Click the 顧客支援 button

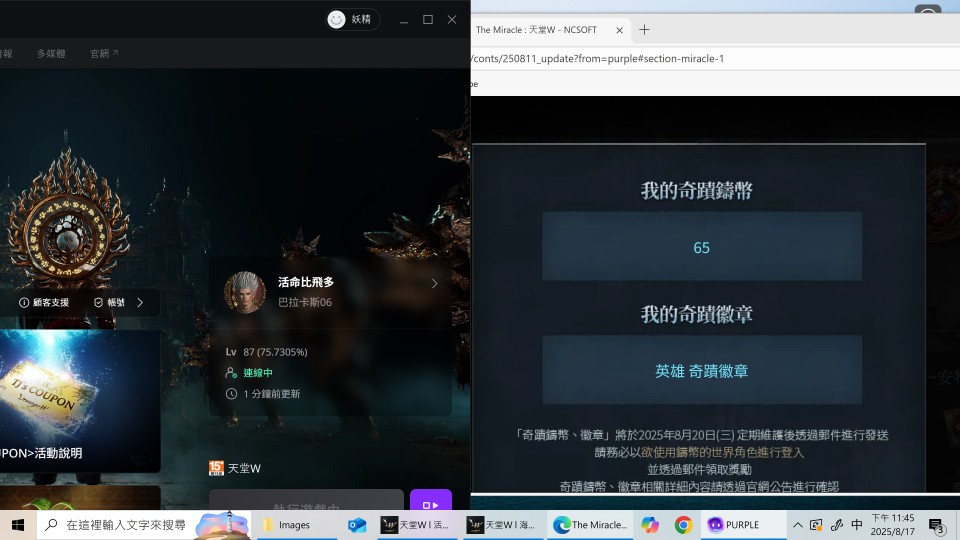click(x=45, y=302)
